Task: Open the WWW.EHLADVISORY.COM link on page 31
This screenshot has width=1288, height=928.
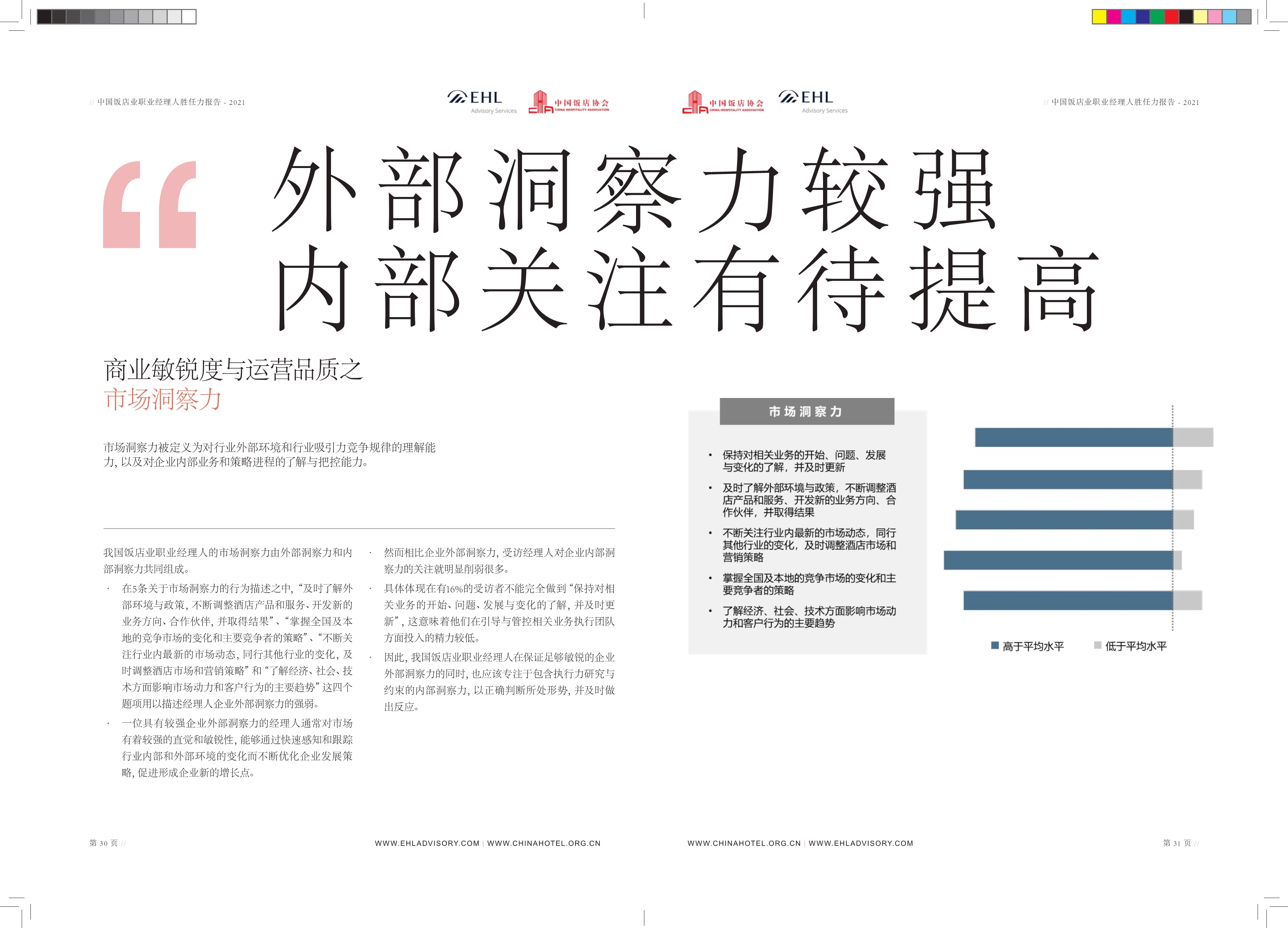Action: pyautogui.click(x=861, y=843)
